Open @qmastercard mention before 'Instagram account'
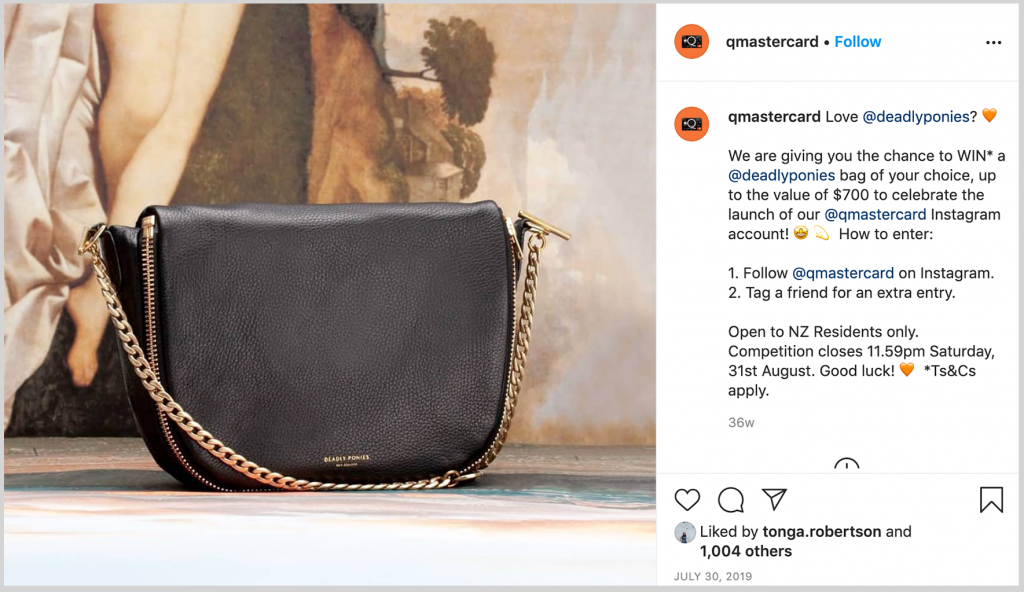This screenshot has height=592, width=1024. 875,214
